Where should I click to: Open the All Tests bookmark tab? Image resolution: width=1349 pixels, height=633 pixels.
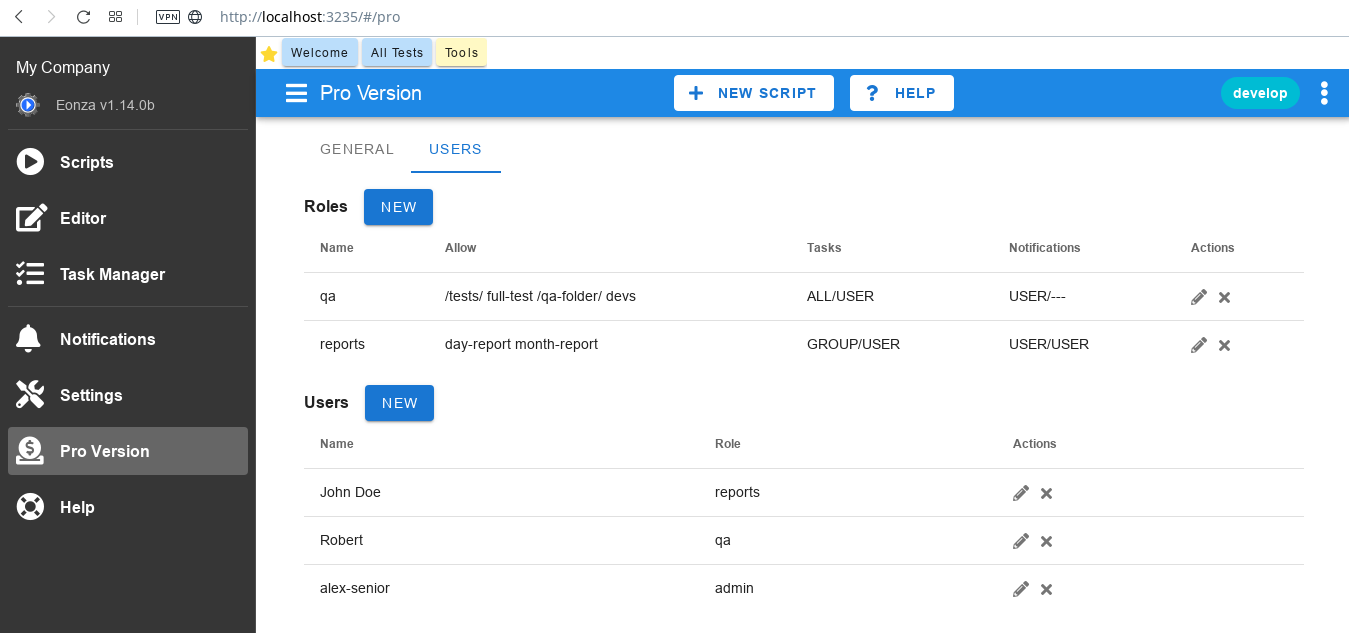pyautogui.click(x=397, y=53)
